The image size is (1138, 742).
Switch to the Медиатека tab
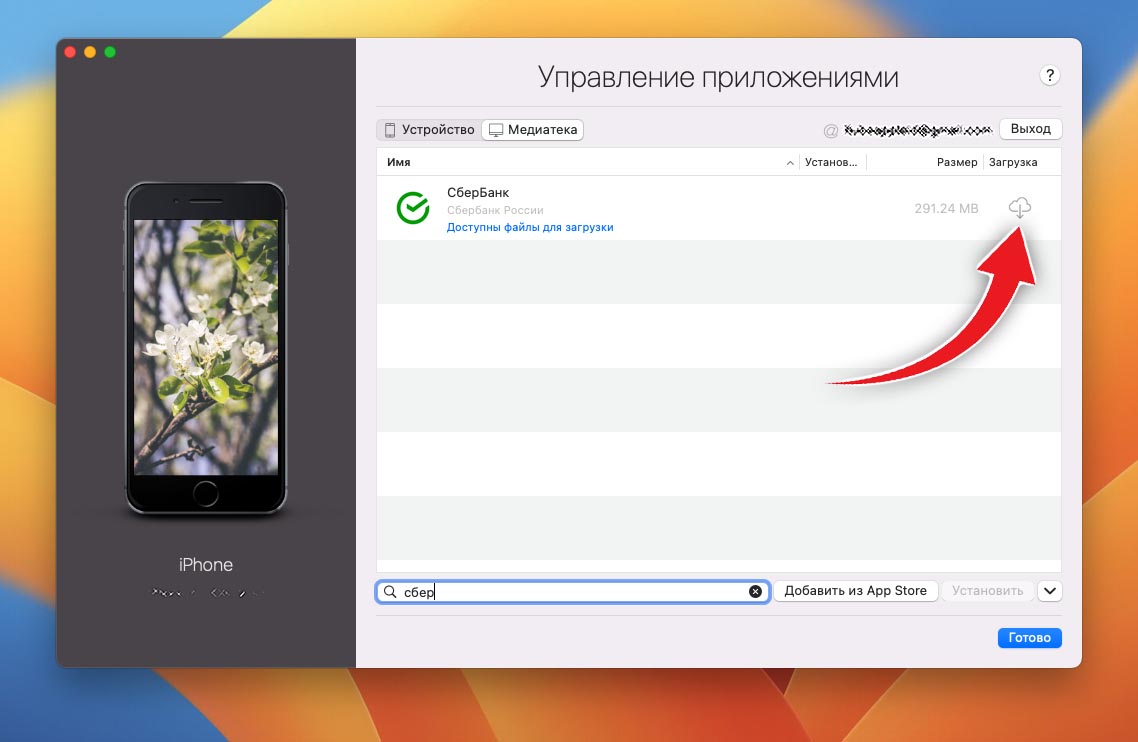point(533,130)
